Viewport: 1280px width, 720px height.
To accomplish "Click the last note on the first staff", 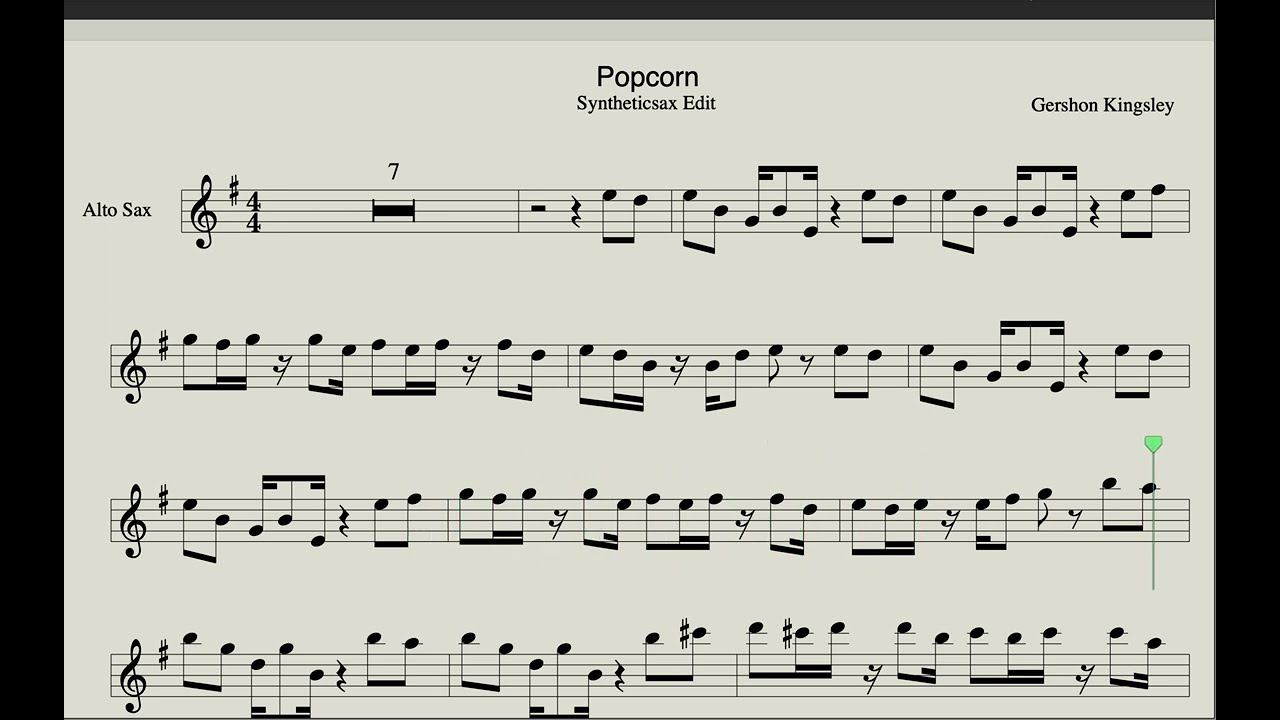I will coord(1158,188).
